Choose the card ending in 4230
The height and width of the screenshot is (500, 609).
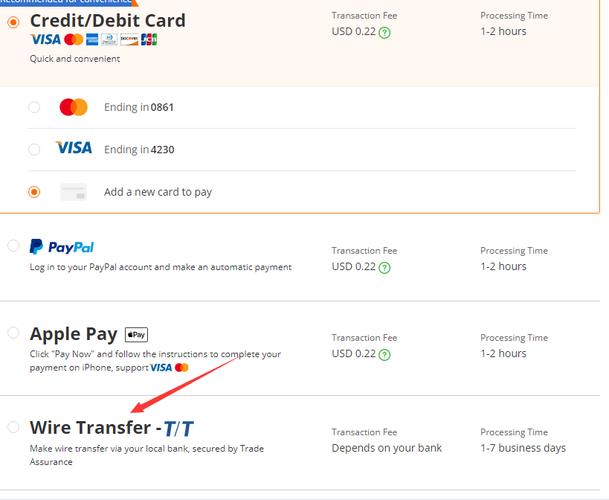pyautogui.click(x=34, y=149)
